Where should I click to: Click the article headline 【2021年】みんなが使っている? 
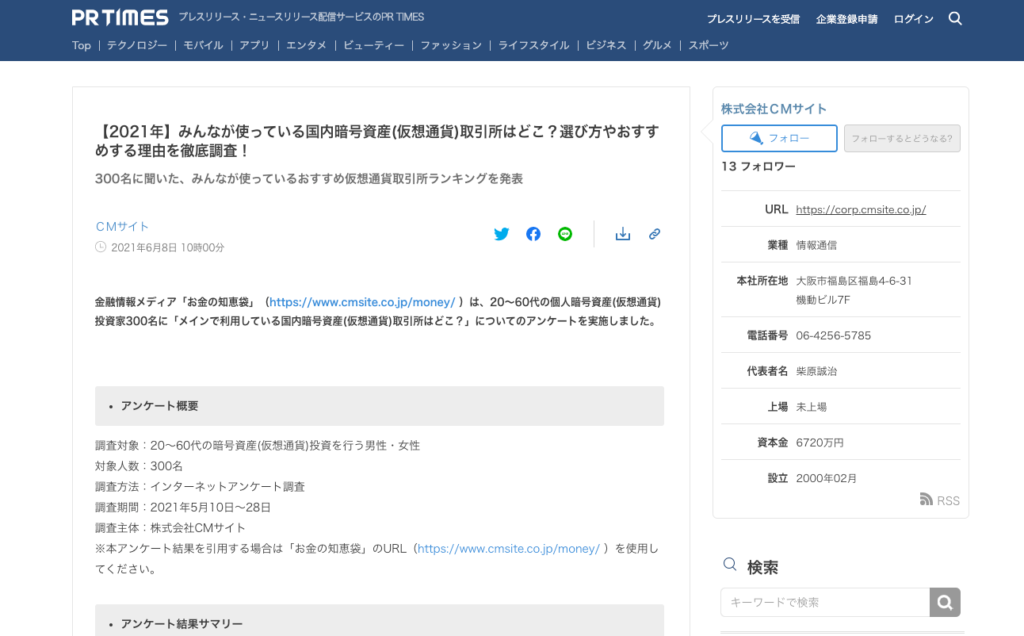tap(377, 141)
